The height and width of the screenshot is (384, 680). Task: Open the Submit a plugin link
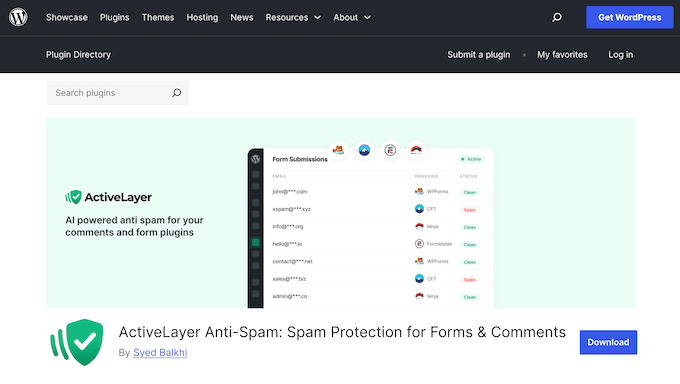click(x=479, y=55)
